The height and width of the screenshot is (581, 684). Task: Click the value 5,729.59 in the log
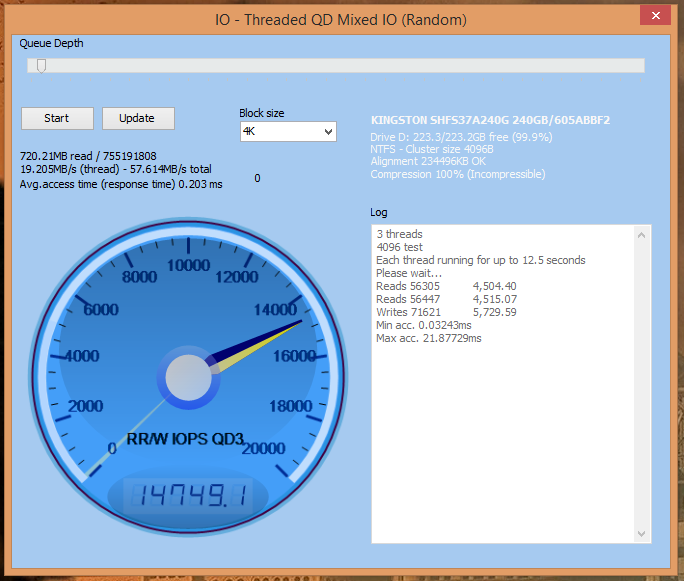pos(495,312)
